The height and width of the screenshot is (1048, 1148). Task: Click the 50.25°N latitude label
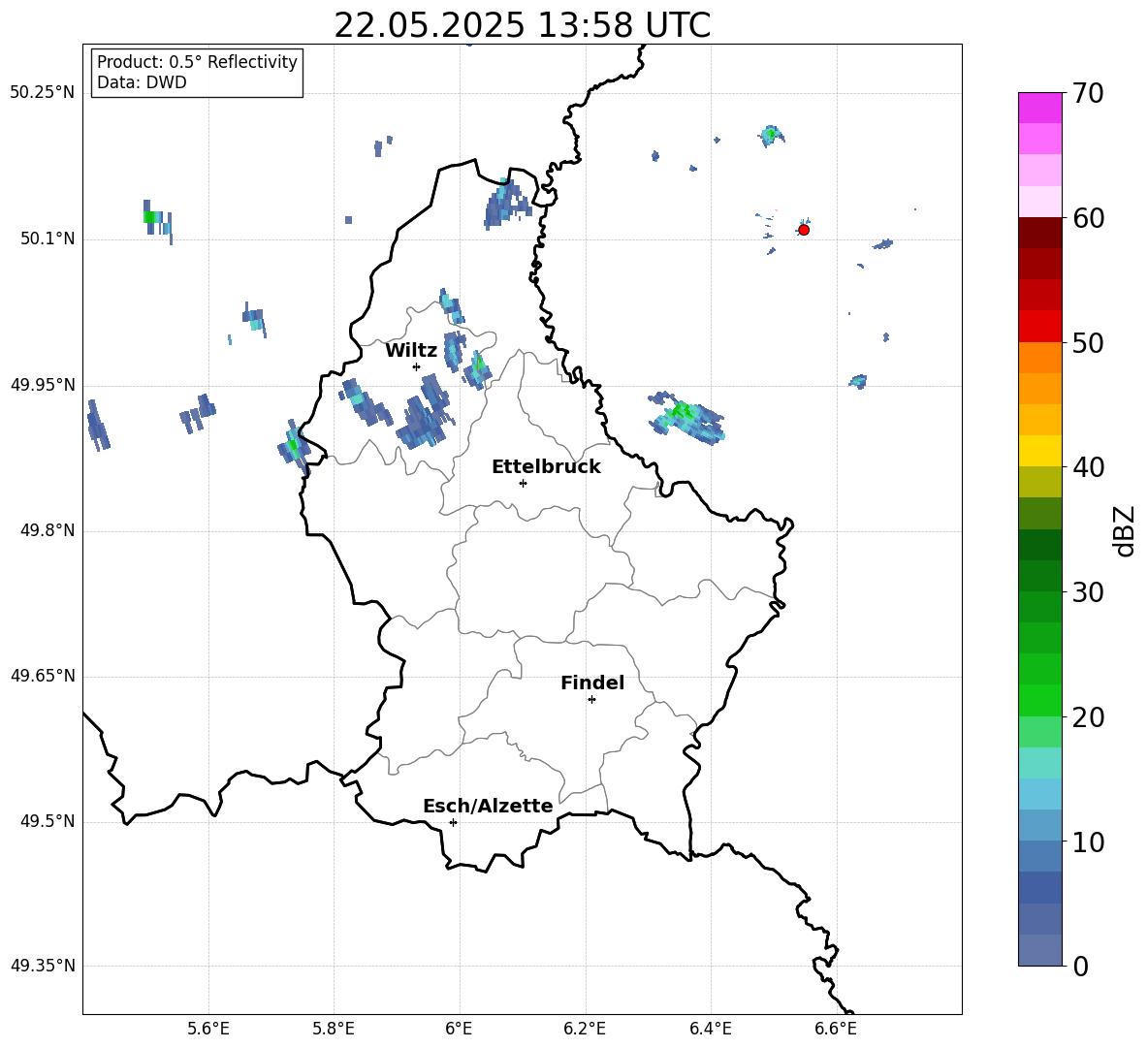tap(43, 93)
